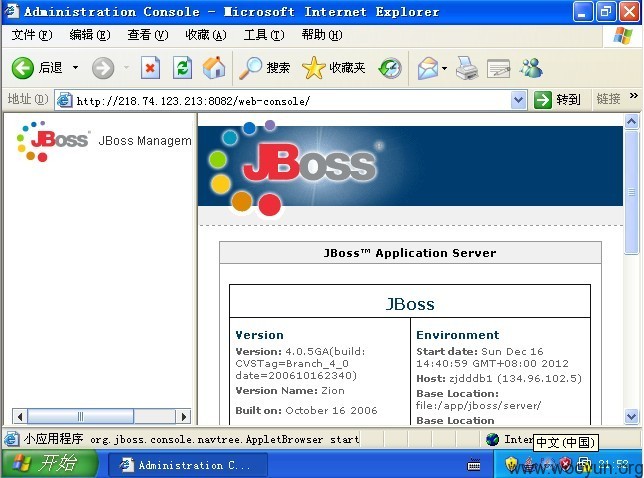Expand the Links toolbar chevron
Screen dimensions: 644x478
pos(634,96)
